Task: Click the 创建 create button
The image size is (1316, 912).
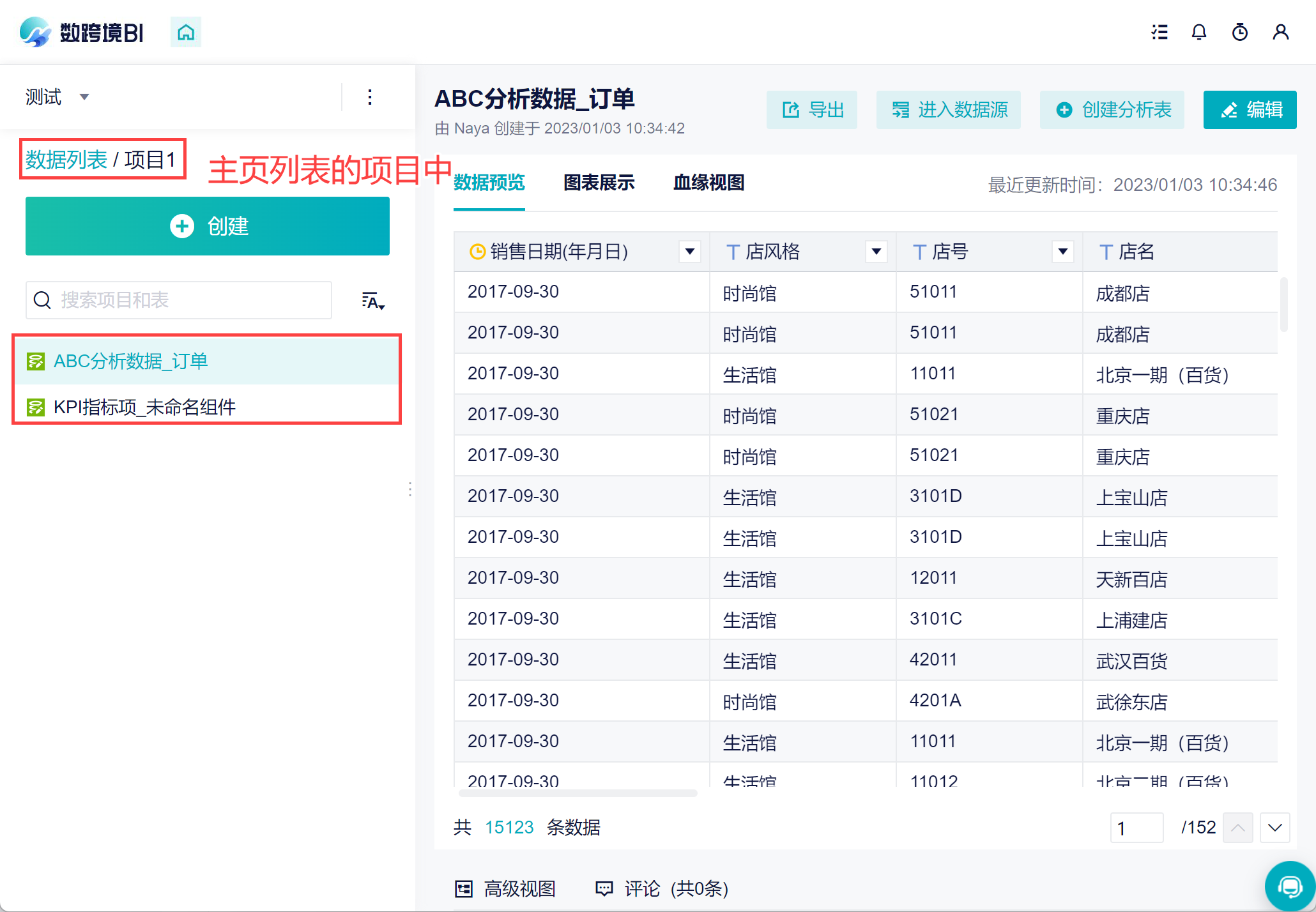Action: [208, 226]
